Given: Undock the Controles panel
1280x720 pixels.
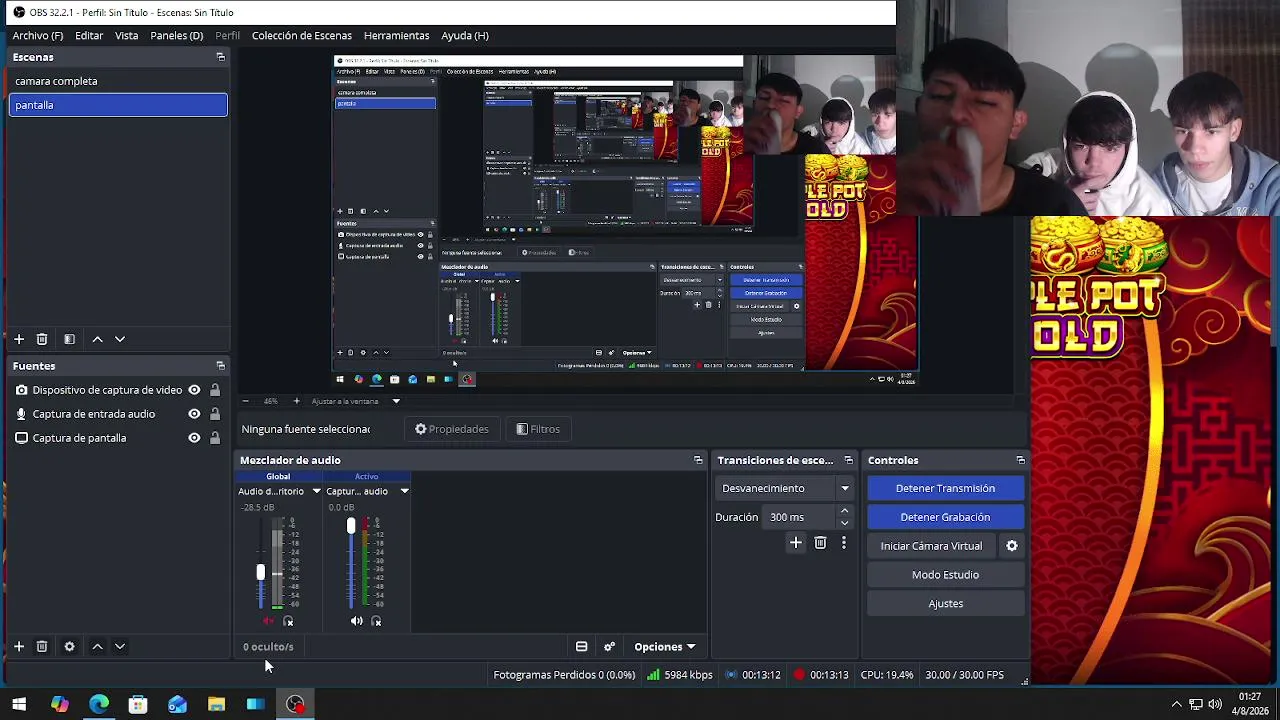Looking at the screenshot, I should [1020, 460].
